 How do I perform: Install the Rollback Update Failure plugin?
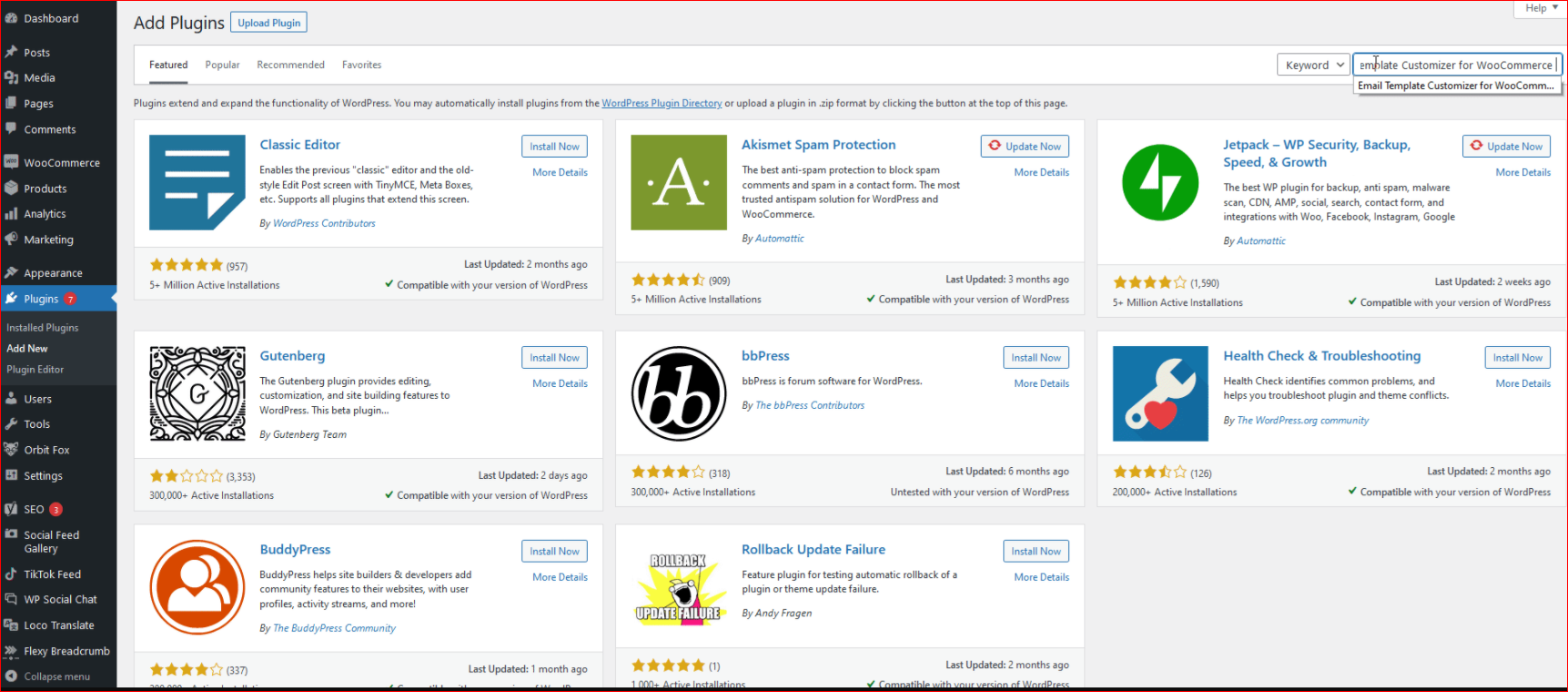(x=1036, y=551)
